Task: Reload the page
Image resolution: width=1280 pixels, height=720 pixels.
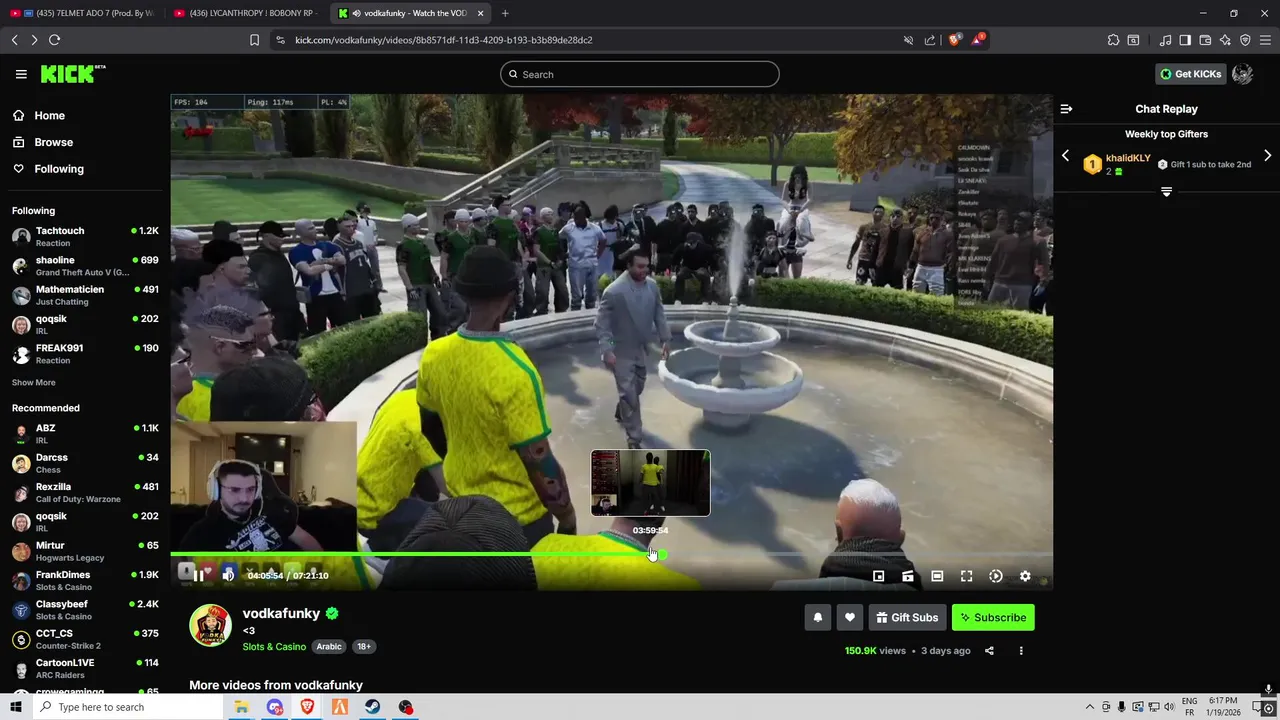Action: pos(54,40)
